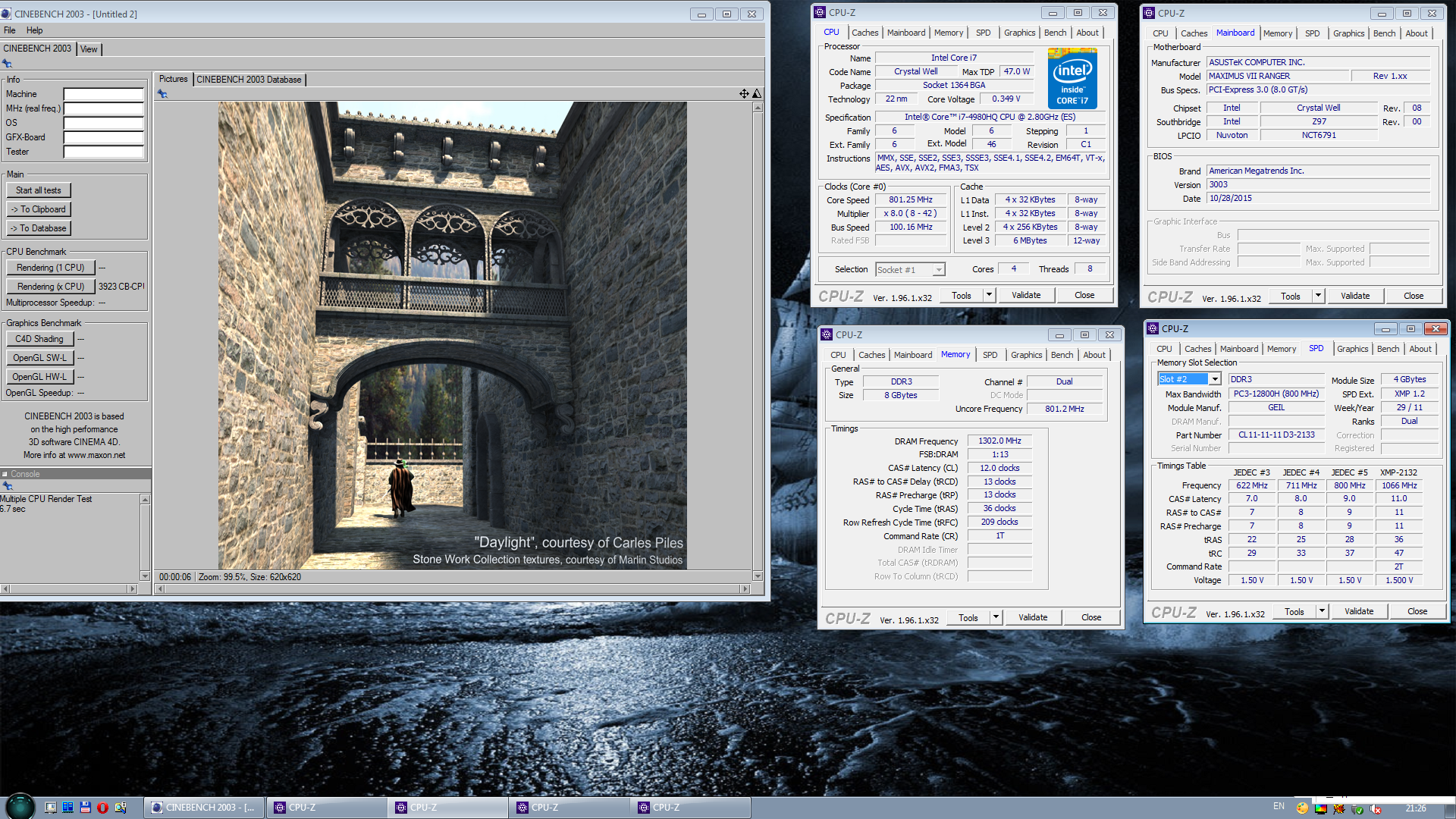Image resolution: width=1456 pixels, height=819 pixels.
Task: Click the To Clipboard button
Action: 39,209
